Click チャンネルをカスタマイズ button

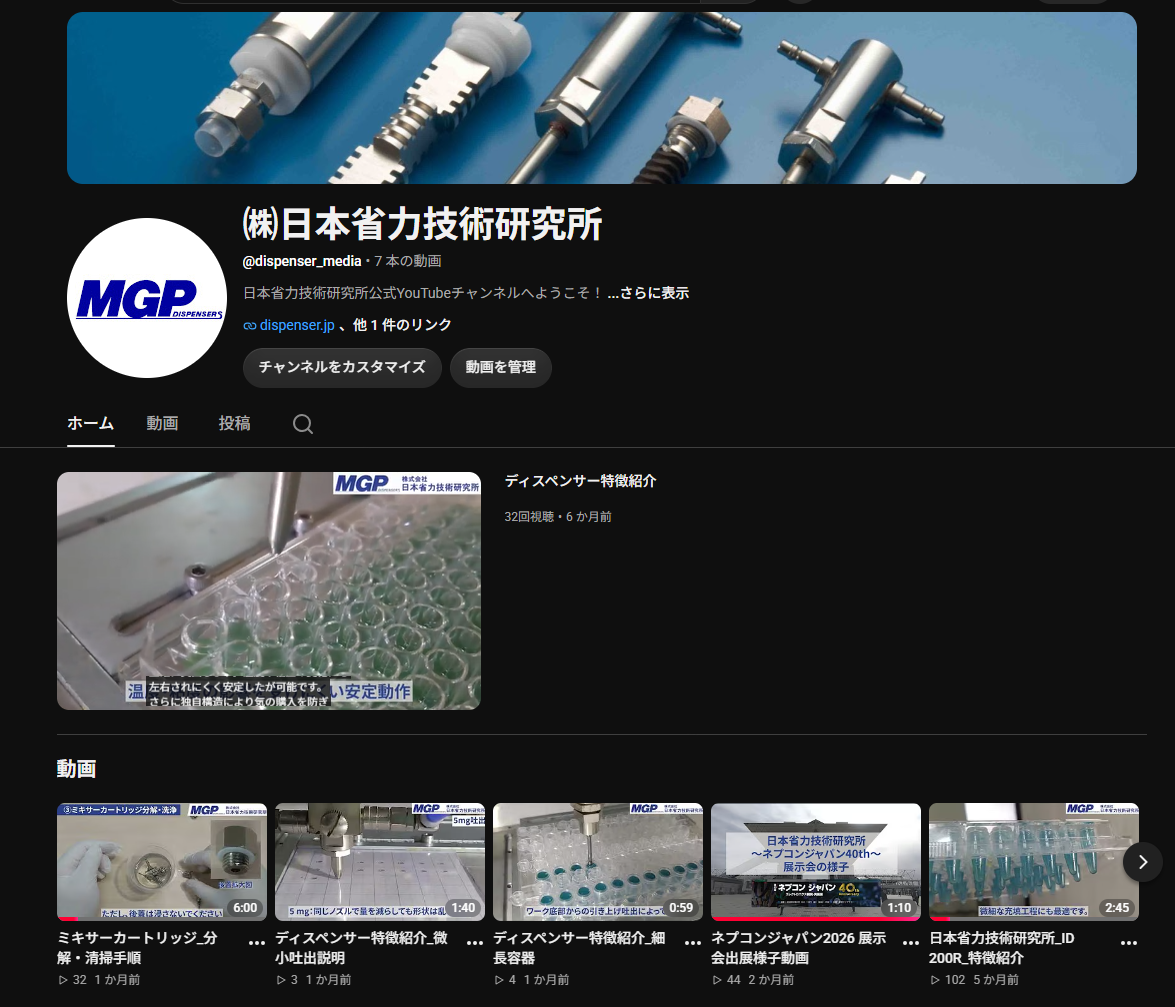coord(342,367)
